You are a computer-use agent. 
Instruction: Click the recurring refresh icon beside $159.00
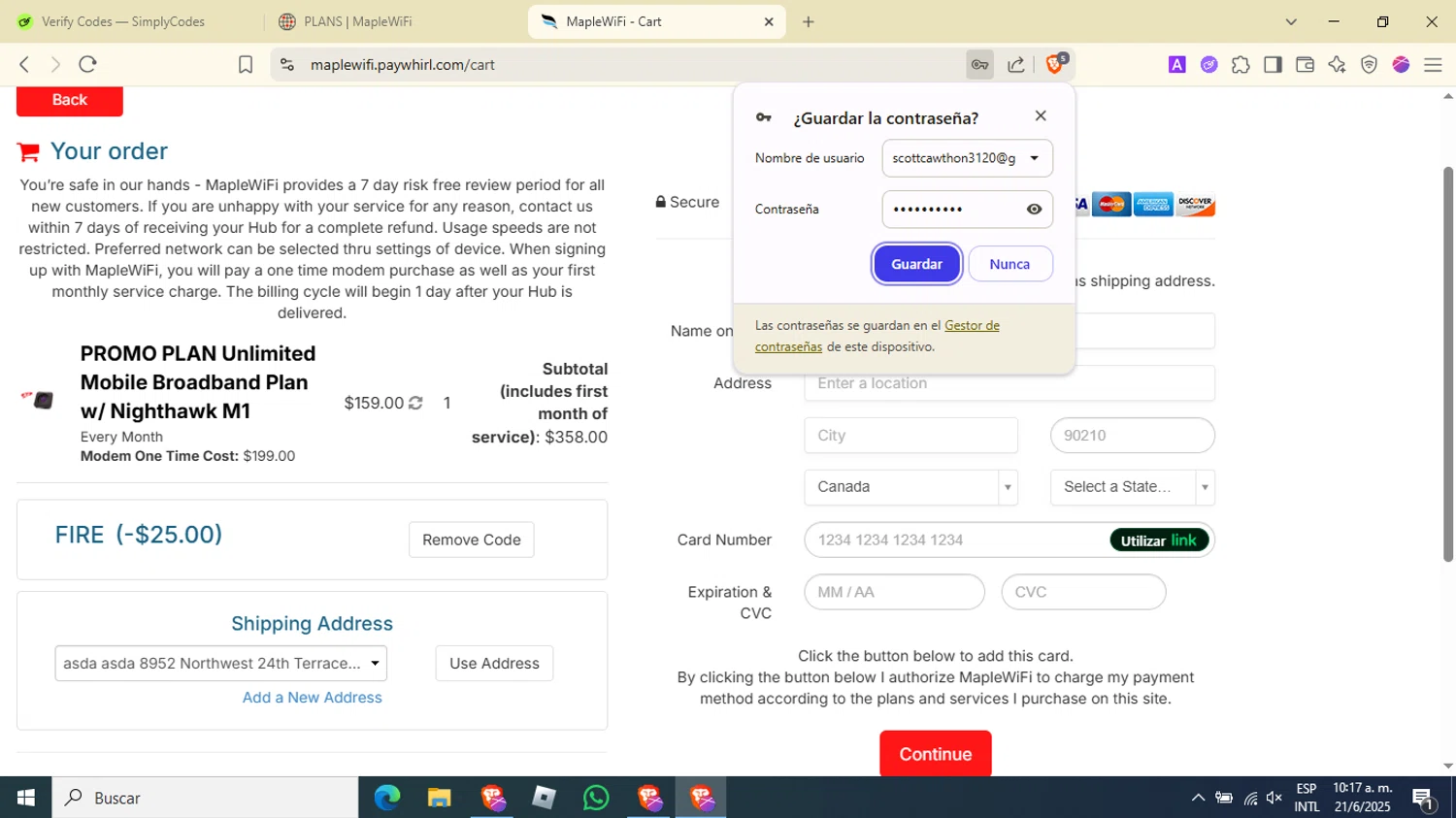coord(415,403)
